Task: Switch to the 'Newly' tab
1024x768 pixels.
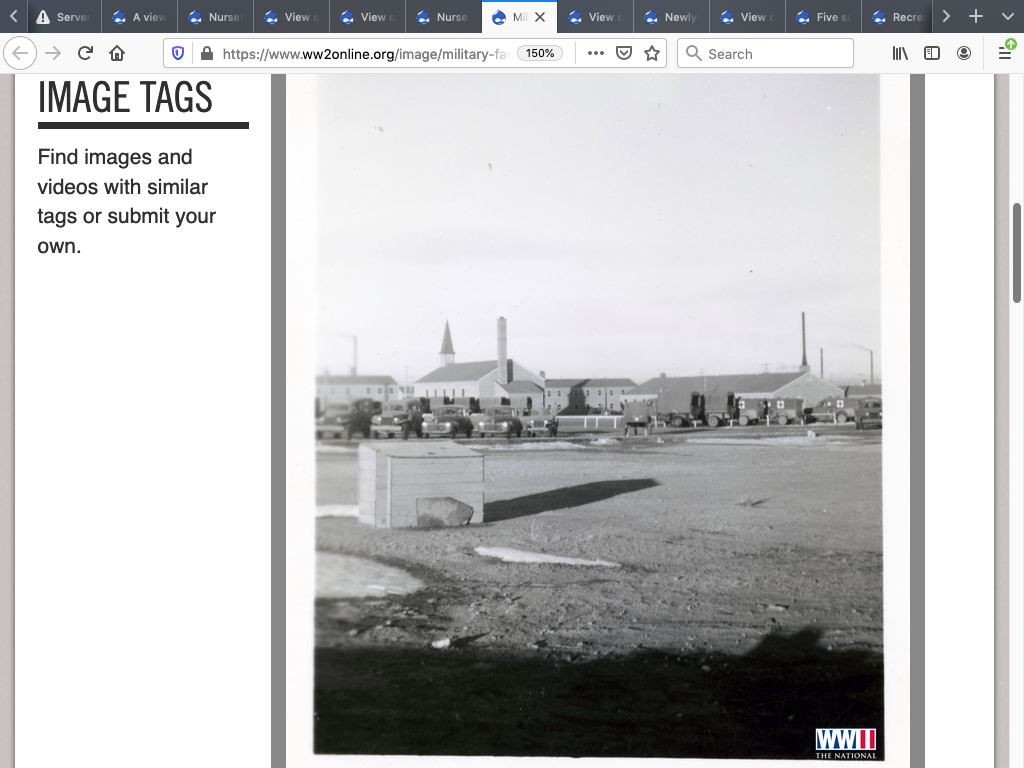Action: 672,17
